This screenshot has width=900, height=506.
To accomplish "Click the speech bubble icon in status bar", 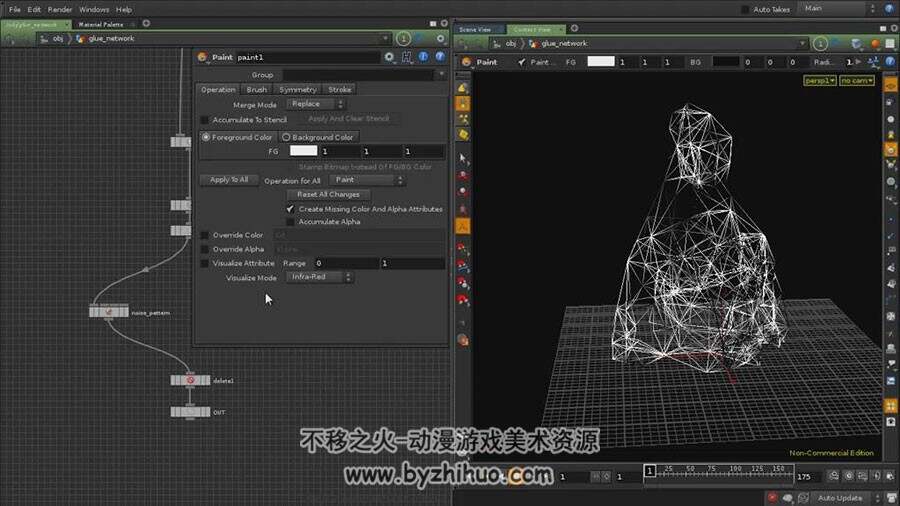I will pos(788,498).
